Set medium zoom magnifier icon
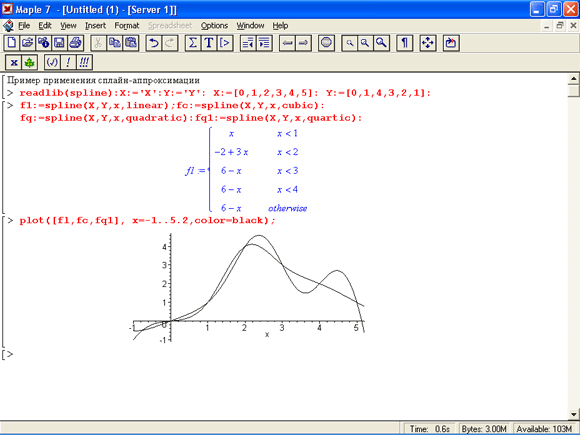Screen dimensions: 580x435 coord(365,43)
